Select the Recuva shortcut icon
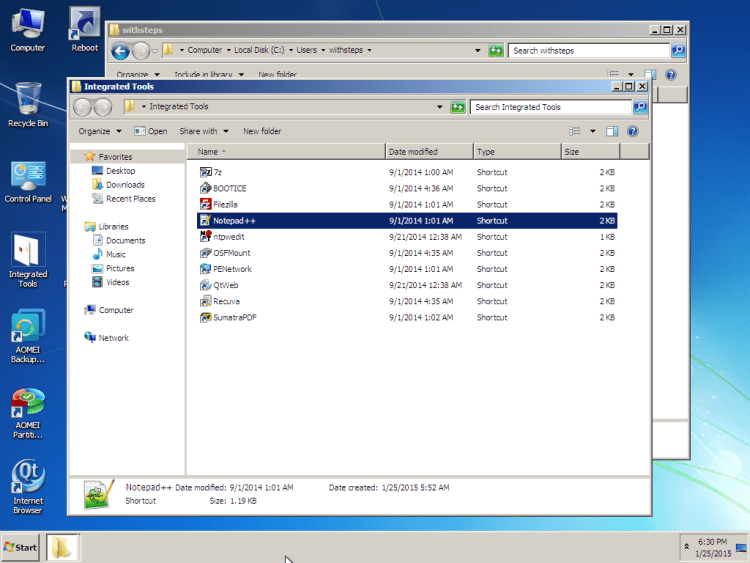This screenshot has width=750, height=563. [x=206, y=301]
